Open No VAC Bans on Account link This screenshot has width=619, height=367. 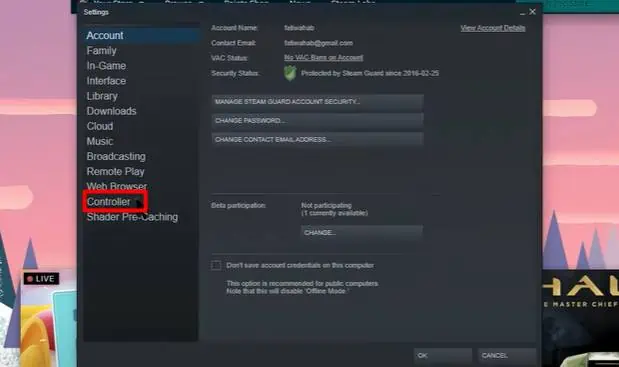[323, 58]
